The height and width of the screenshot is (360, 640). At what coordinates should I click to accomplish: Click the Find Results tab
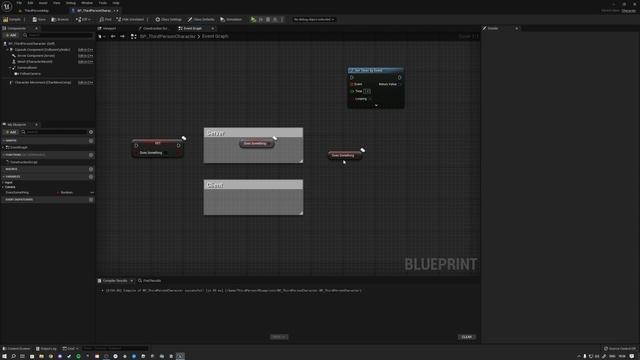pyautogui.click(x=150, y=280)
